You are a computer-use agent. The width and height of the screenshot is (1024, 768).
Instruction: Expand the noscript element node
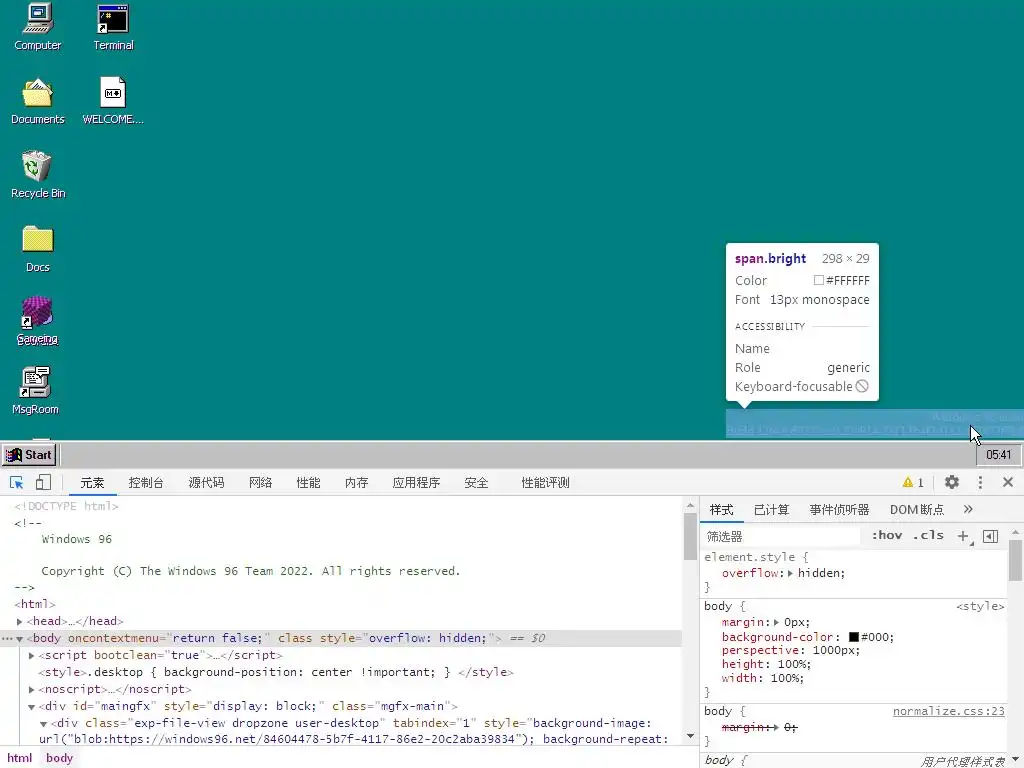point(31,690)
